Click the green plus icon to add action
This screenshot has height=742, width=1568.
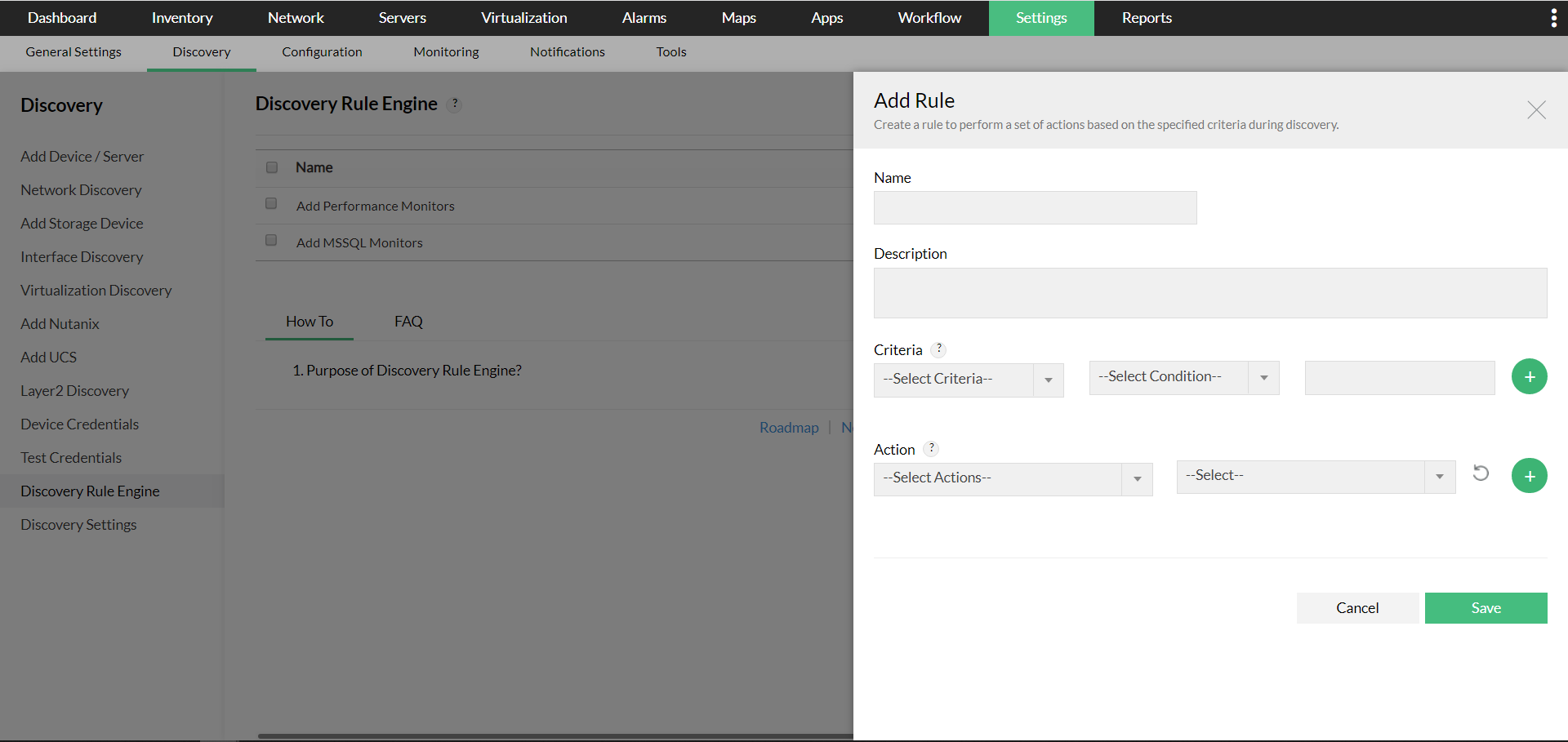pos(1529,476)
